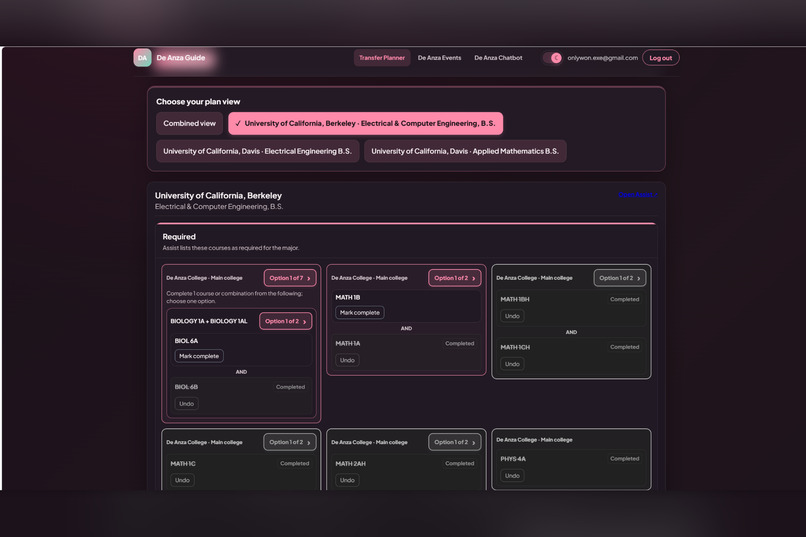The height and width of the screenshot is (537, 806).
Task: Switch to the Transfer Planner tab
Action: pyautogui.click(x=382, y=58)
